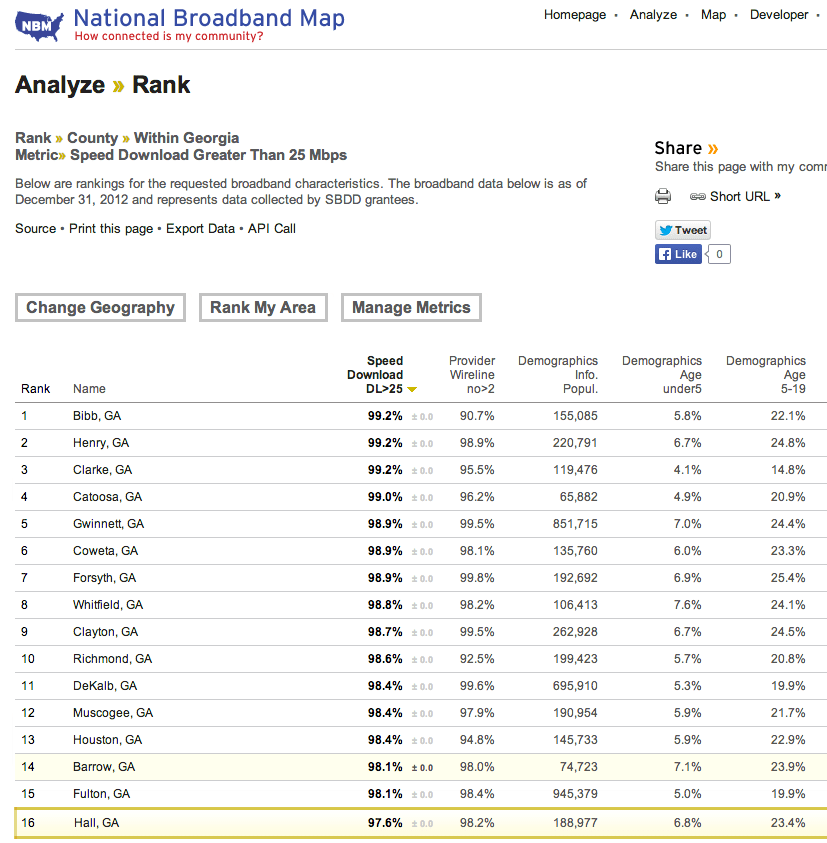Screen dimensions: 827x843
Task: Sort by Provider Wireline column header
Action: click(x=472, y=375)
